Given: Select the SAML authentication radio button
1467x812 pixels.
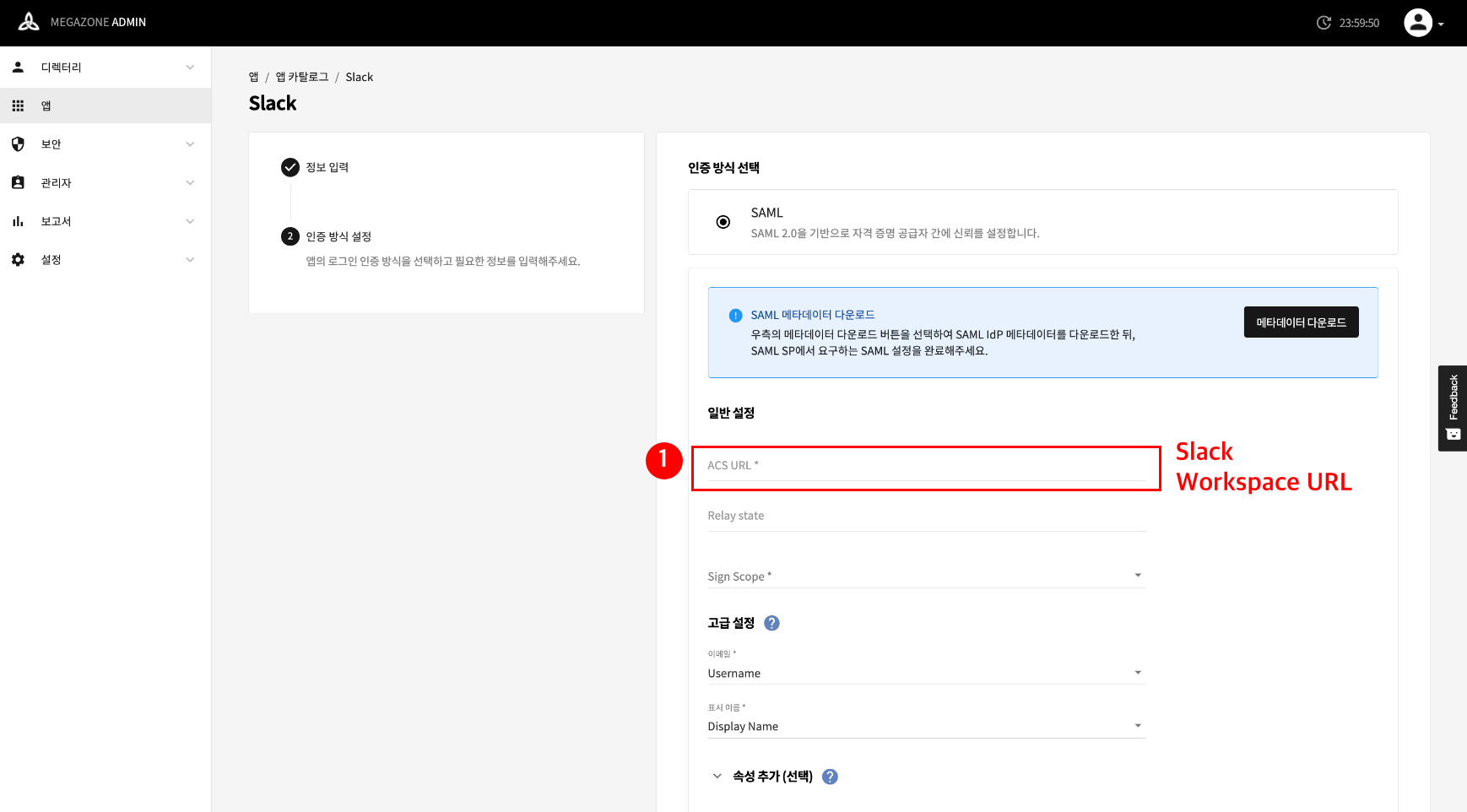Looking at the screenshot, I should 723,222.
